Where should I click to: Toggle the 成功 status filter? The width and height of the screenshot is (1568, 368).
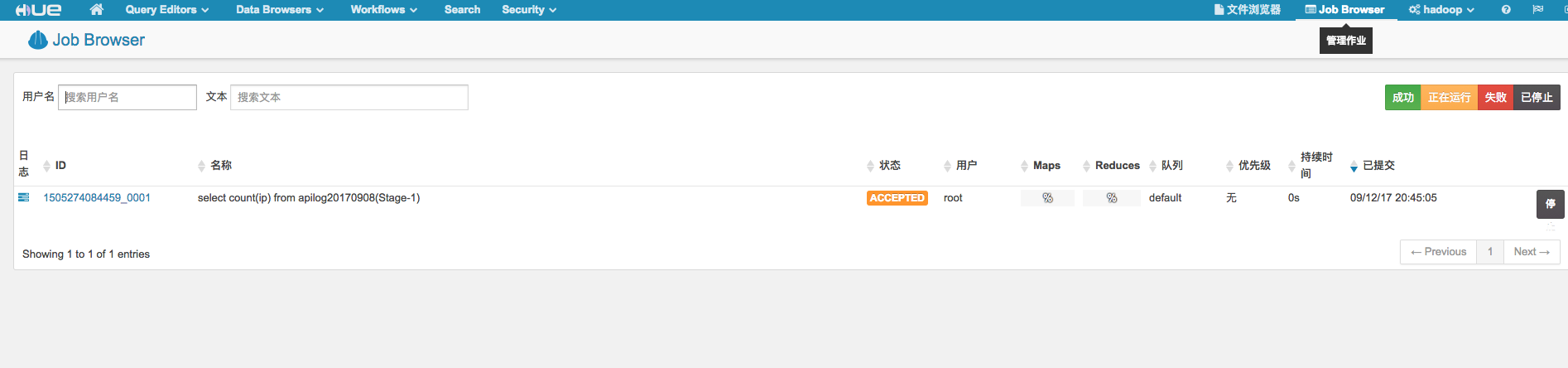click(x=1402, y=98)
